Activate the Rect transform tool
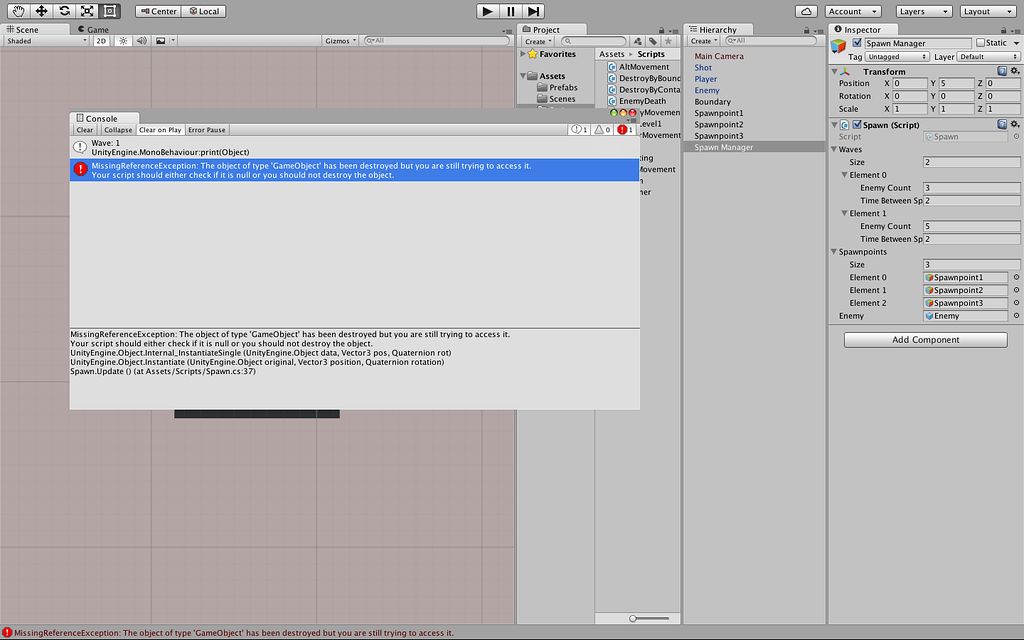 [x=109, y=11]
